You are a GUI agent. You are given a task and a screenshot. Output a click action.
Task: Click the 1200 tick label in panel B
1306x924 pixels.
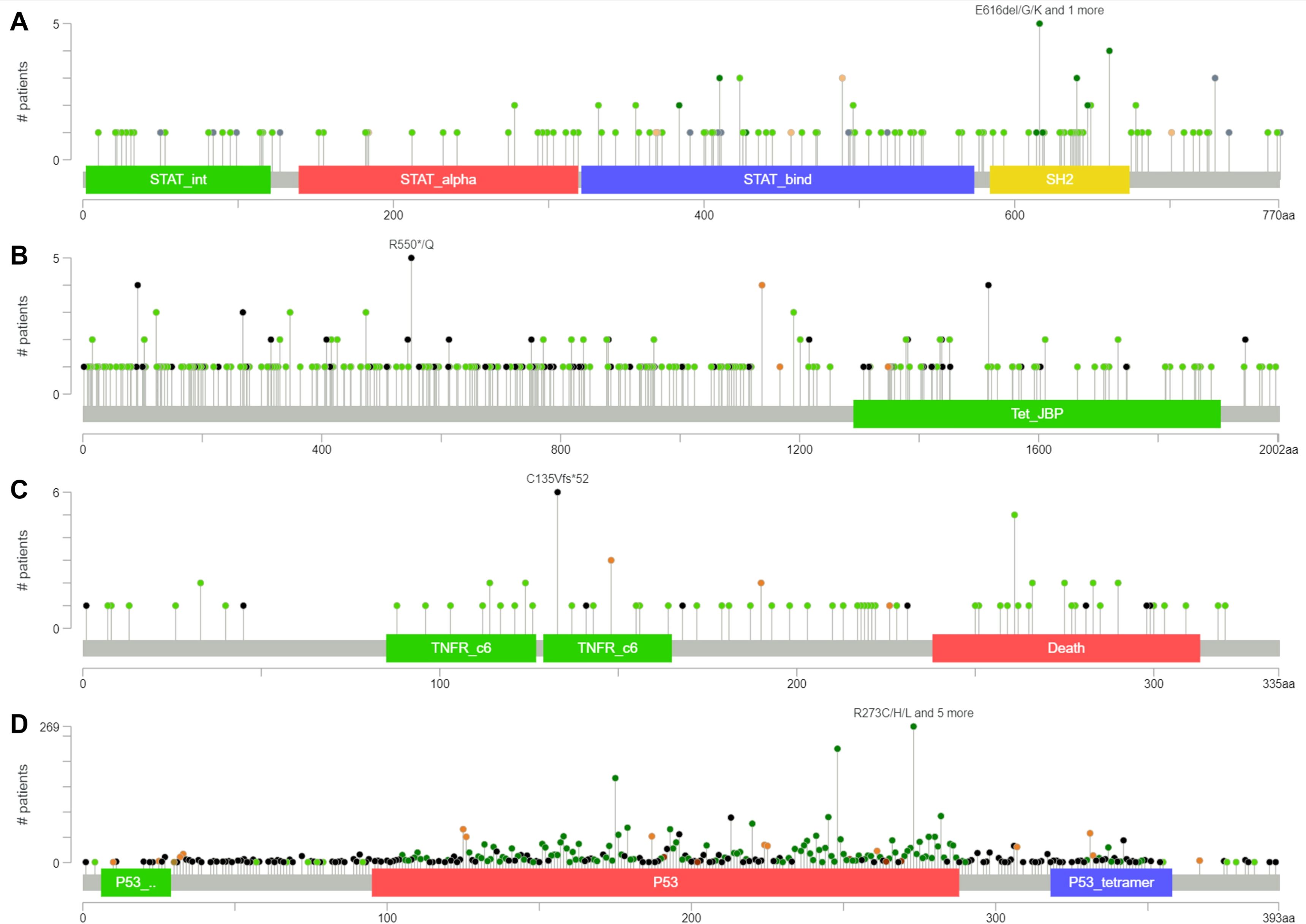pyautogui.click(x=800, y=450)
